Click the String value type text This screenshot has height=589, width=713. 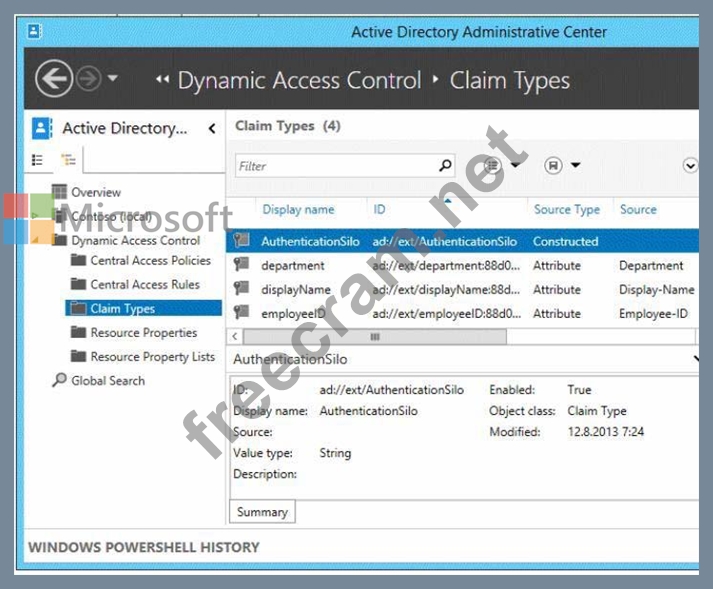335,453
